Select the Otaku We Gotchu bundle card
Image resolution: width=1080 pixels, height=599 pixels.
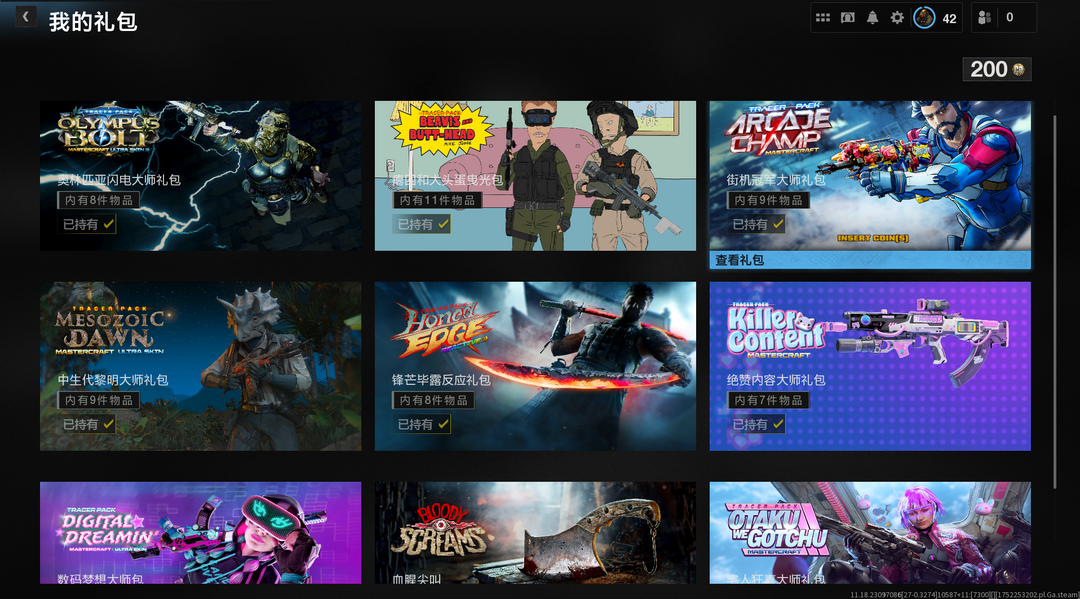pyautogui.click(x=870, y=533)
